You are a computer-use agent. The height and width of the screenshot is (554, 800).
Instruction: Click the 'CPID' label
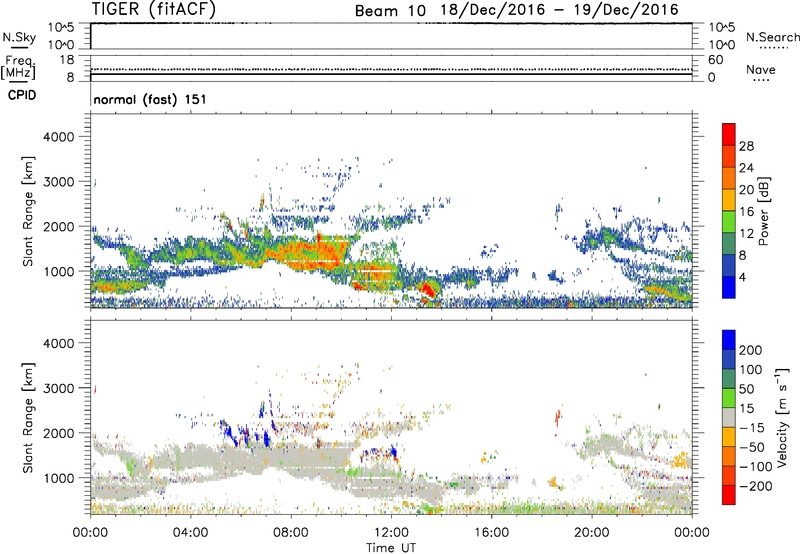pyautogui.click(x=22, y=95)
